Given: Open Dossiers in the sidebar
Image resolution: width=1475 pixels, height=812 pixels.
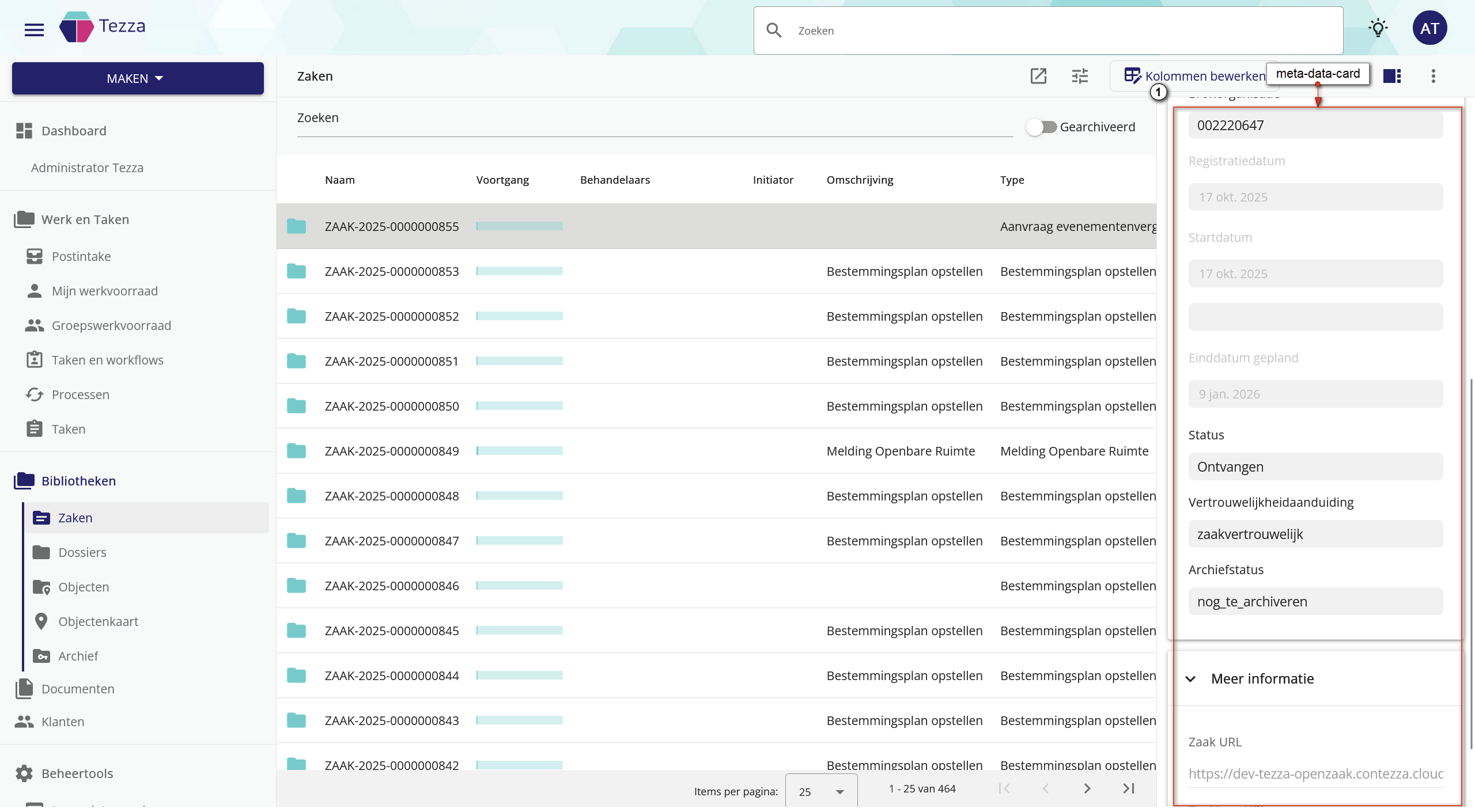Looking at the screenshot, I should pyautogui.click(x=82, y=552).
